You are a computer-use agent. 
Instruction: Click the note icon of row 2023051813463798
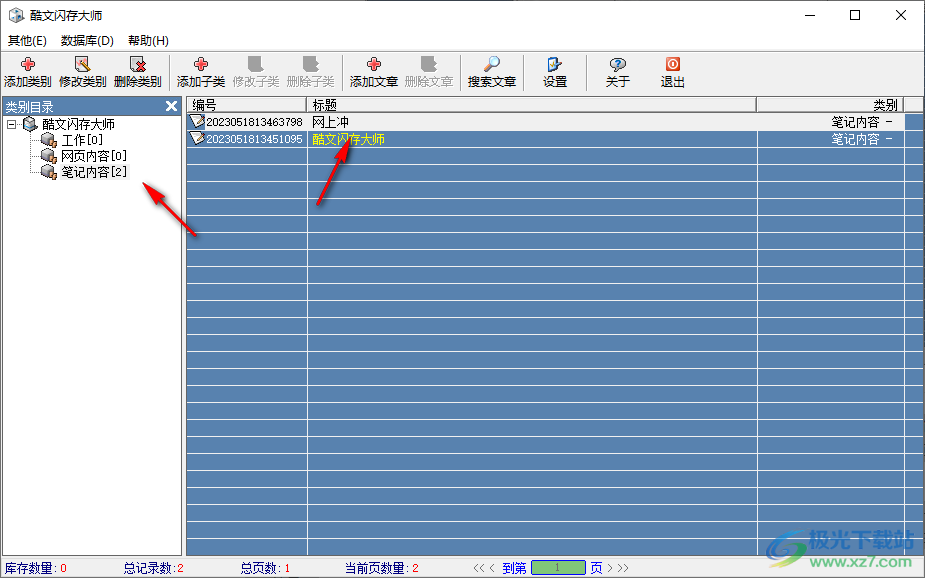coord(196,121)
